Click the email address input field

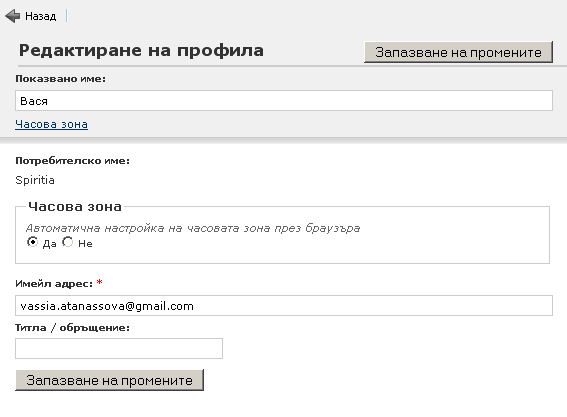284,306
